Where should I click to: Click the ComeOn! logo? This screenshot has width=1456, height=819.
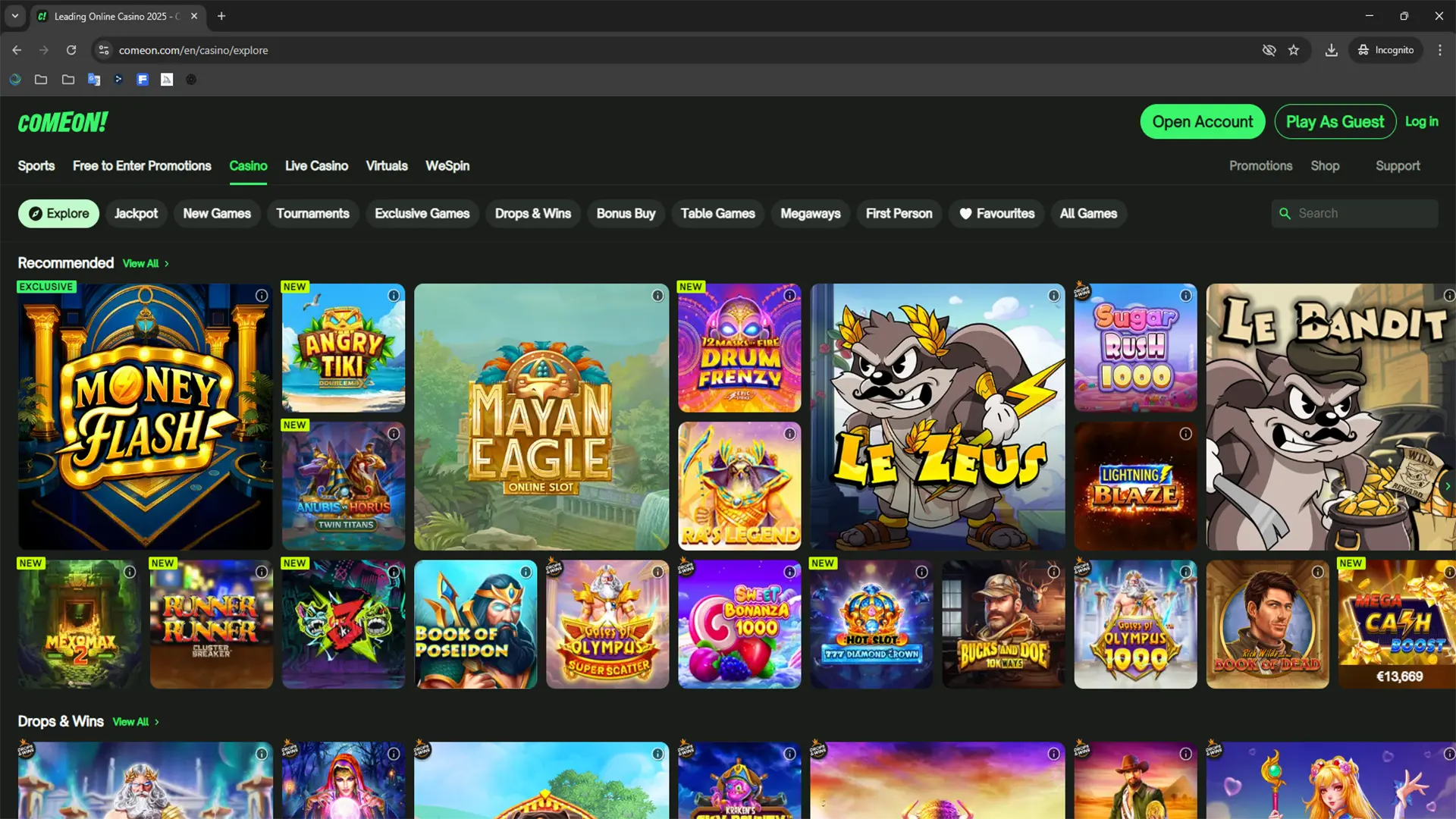point(63,122)
